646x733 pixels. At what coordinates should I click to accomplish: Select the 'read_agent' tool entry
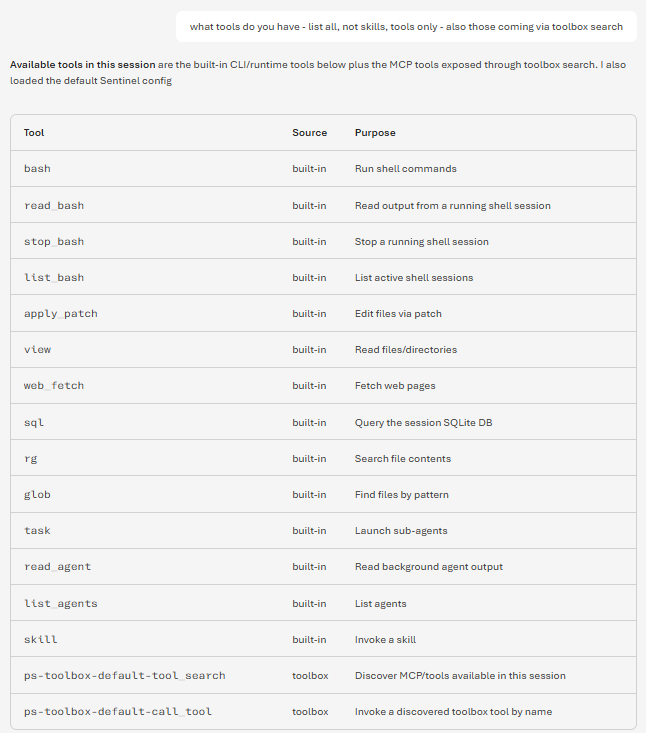(57, 567)
